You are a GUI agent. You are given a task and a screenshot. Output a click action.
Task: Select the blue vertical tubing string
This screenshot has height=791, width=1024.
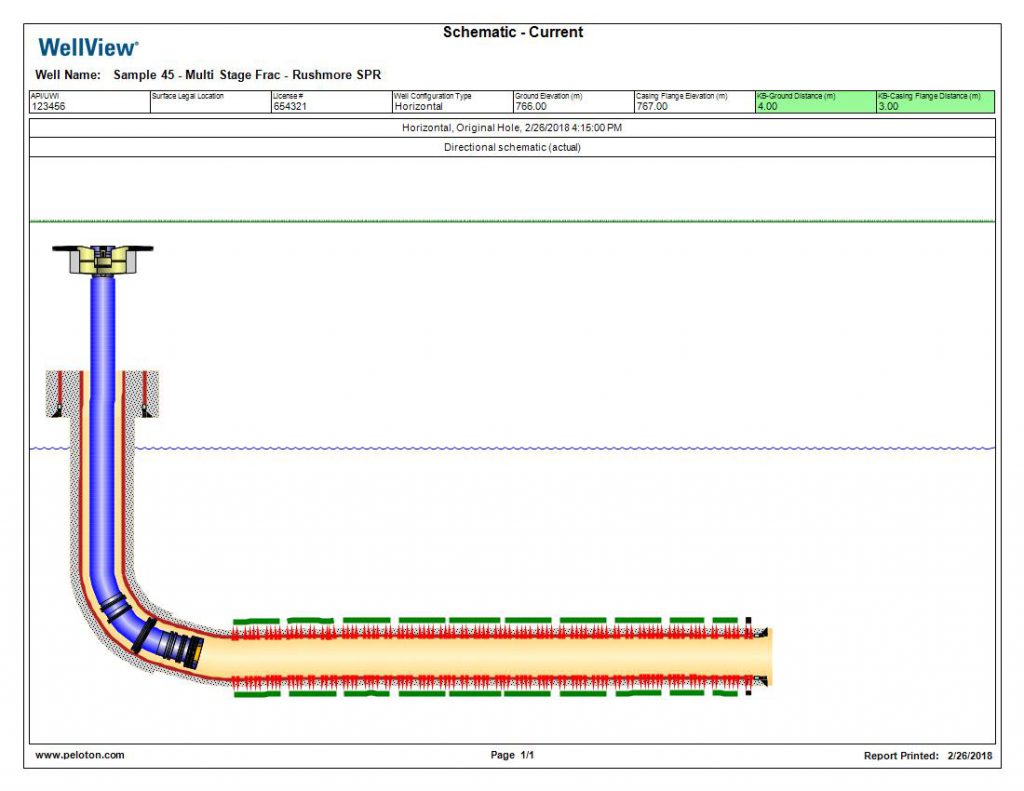[x=103, y=400]
